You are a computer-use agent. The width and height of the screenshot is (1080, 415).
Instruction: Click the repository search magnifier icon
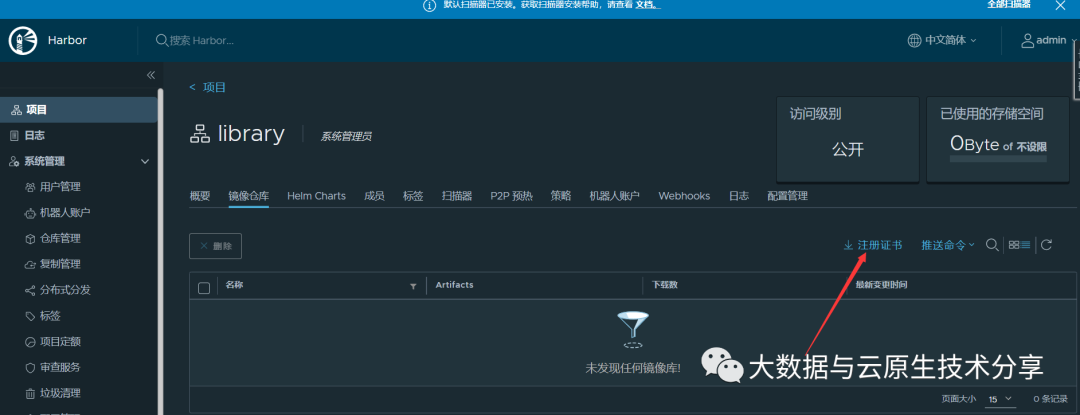[992, 245]
